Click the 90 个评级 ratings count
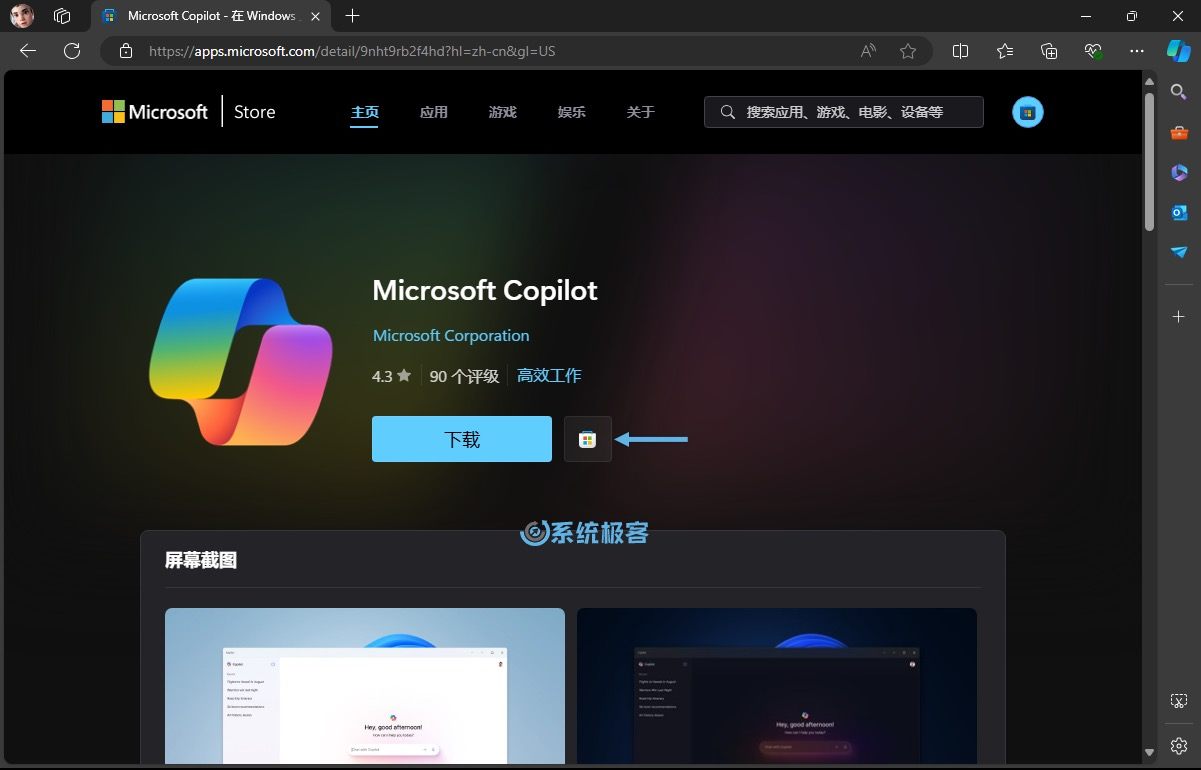This screenshot has width=1201, height=770. tap(464, 376)
